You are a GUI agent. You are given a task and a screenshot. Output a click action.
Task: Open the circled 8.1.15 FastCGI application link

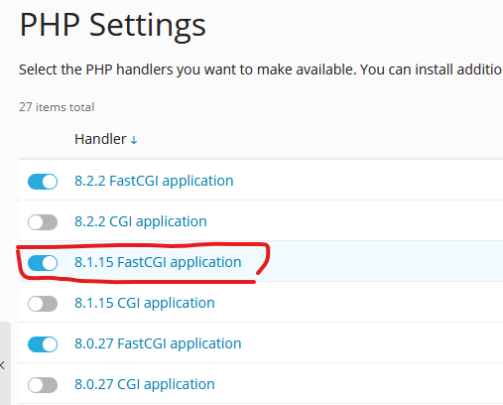click(158, 262)
